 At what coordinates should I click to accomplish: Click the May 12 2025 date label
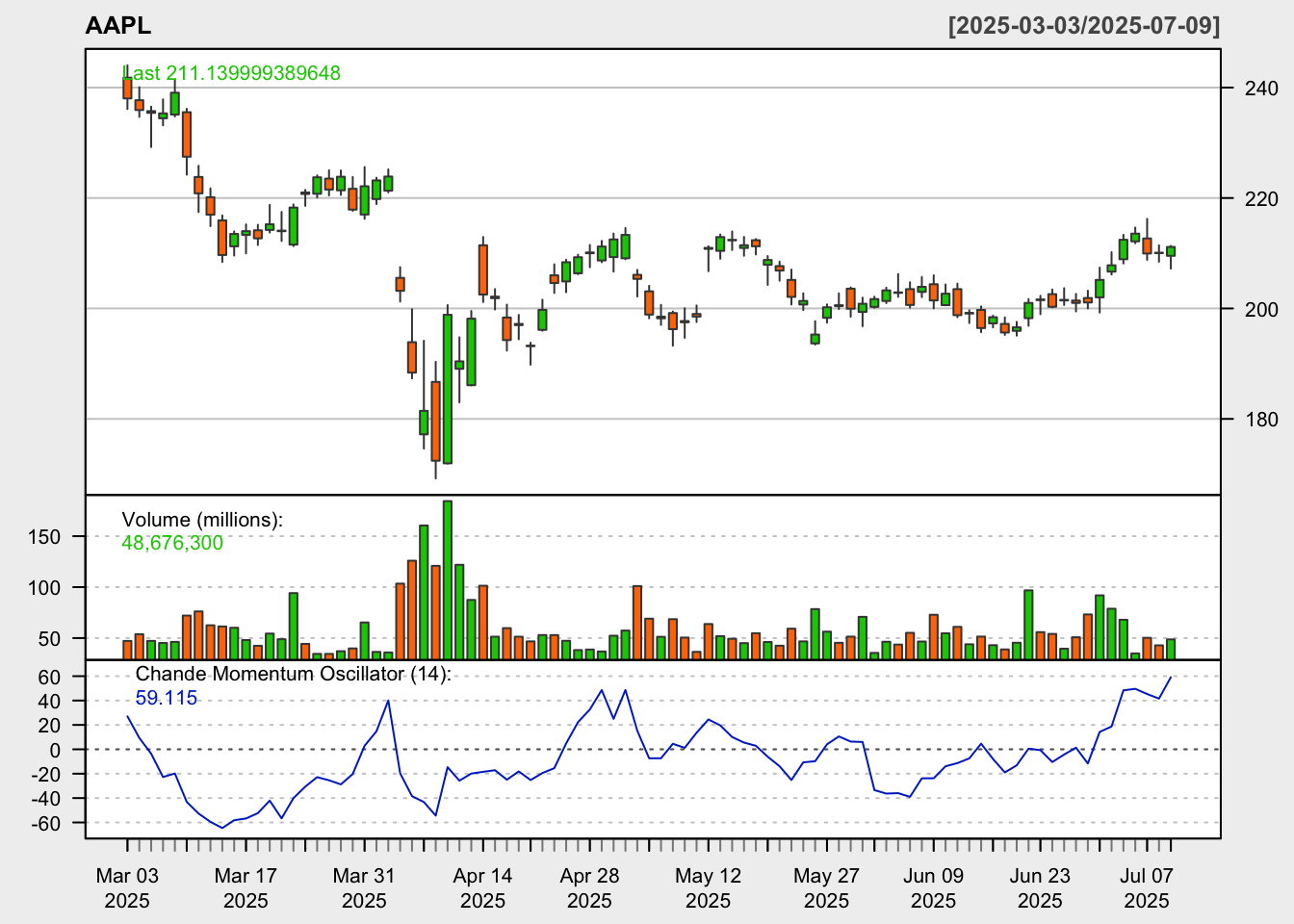point(708,888)
